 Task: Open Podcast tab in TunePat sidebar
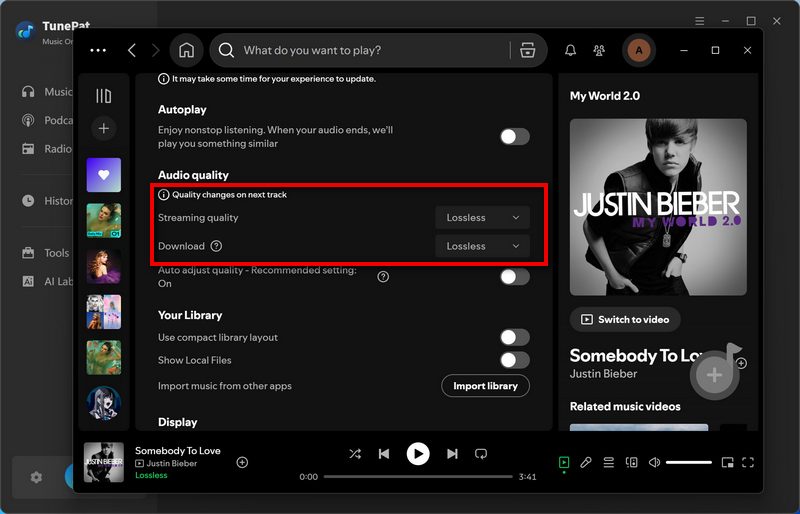coord(47,120)
